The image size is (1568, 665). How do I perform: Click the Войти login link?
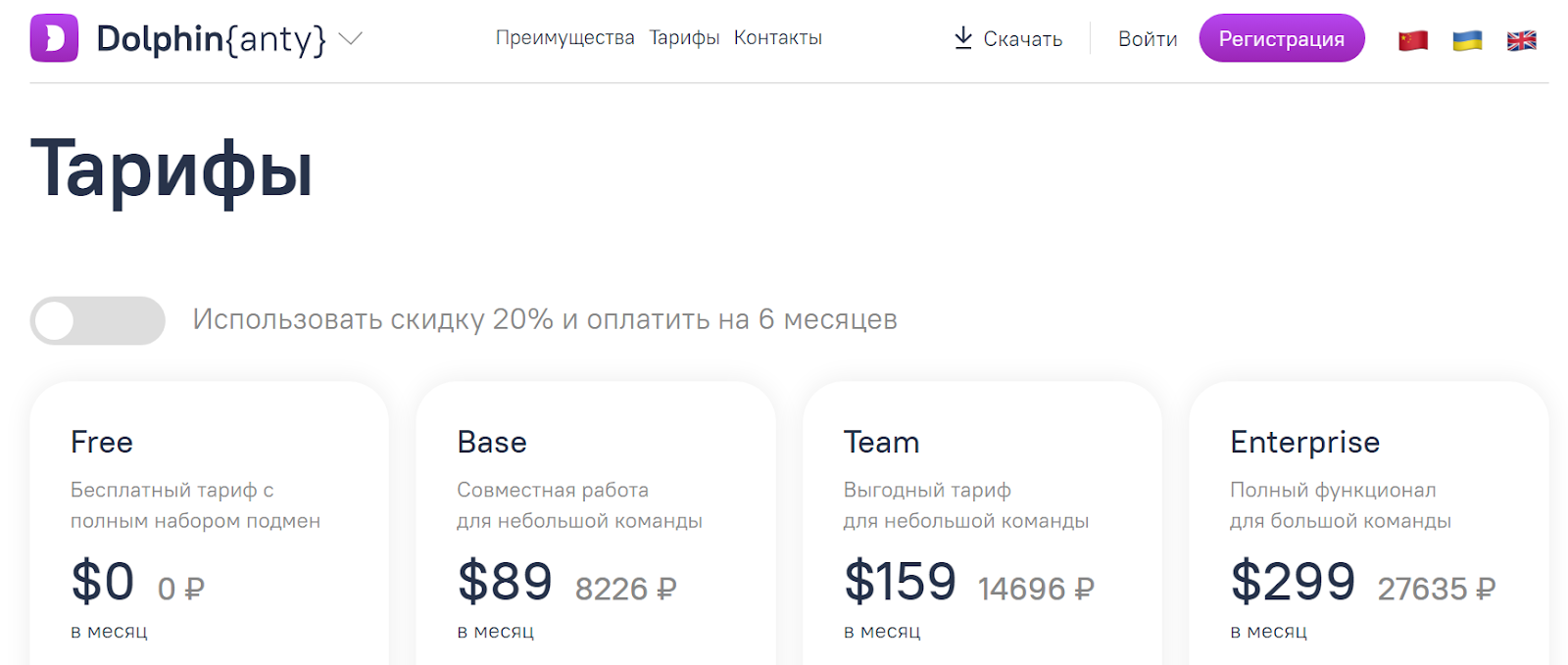point(1148,39)
